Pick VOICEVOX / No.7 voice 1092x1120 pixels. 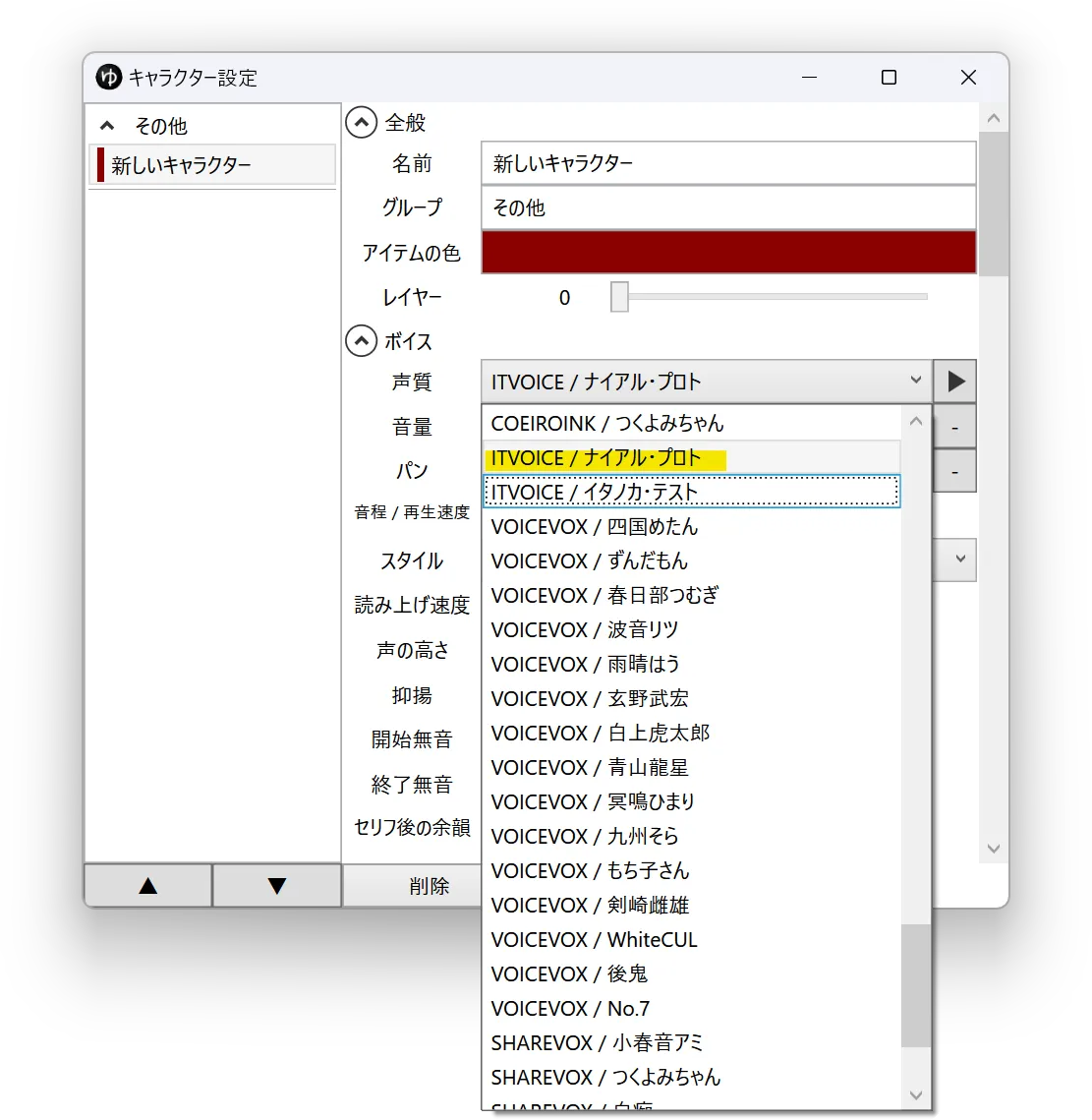coord(691,1008)
